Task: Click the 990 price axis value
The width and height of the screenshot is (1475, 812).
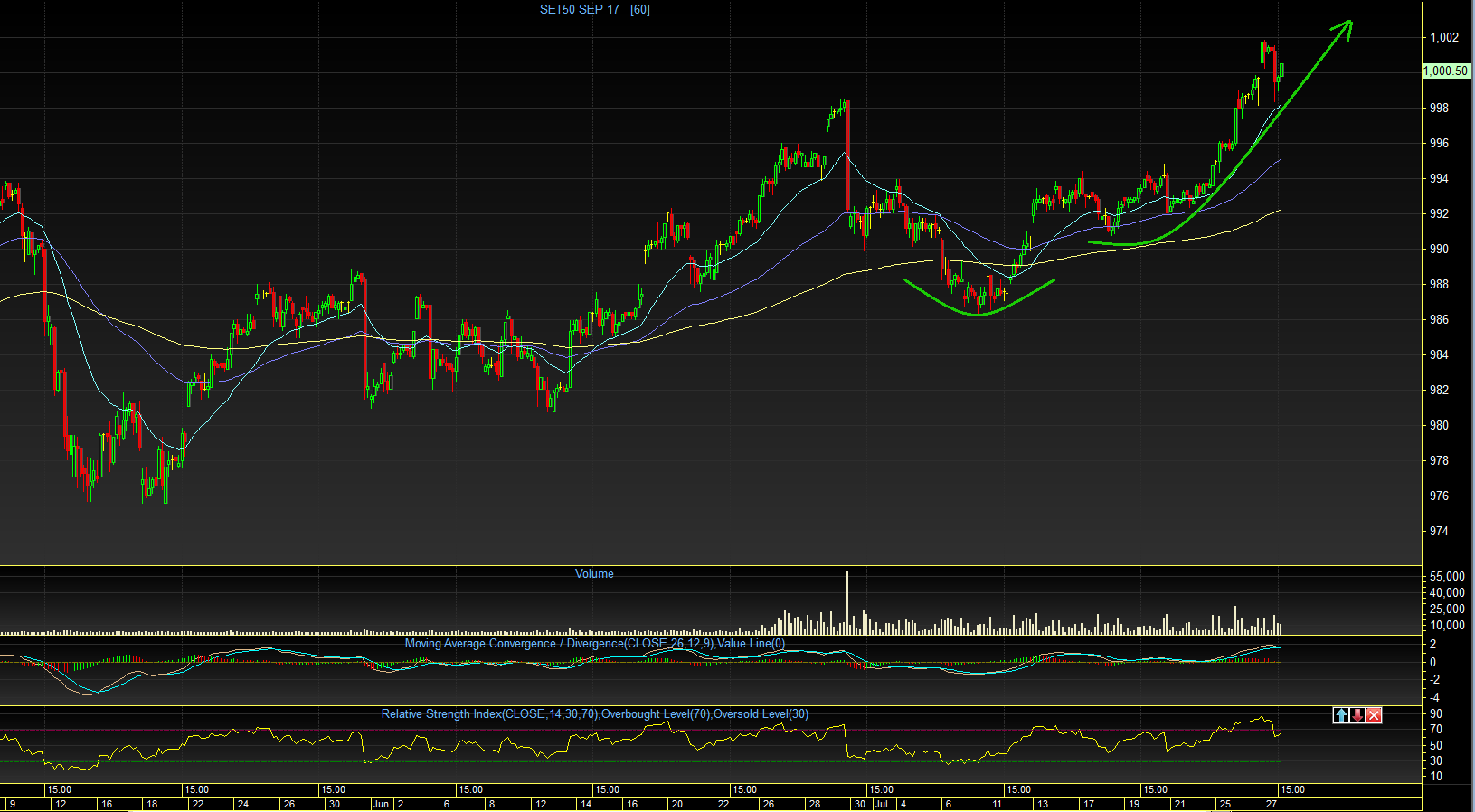Action: click(1439, 249)
